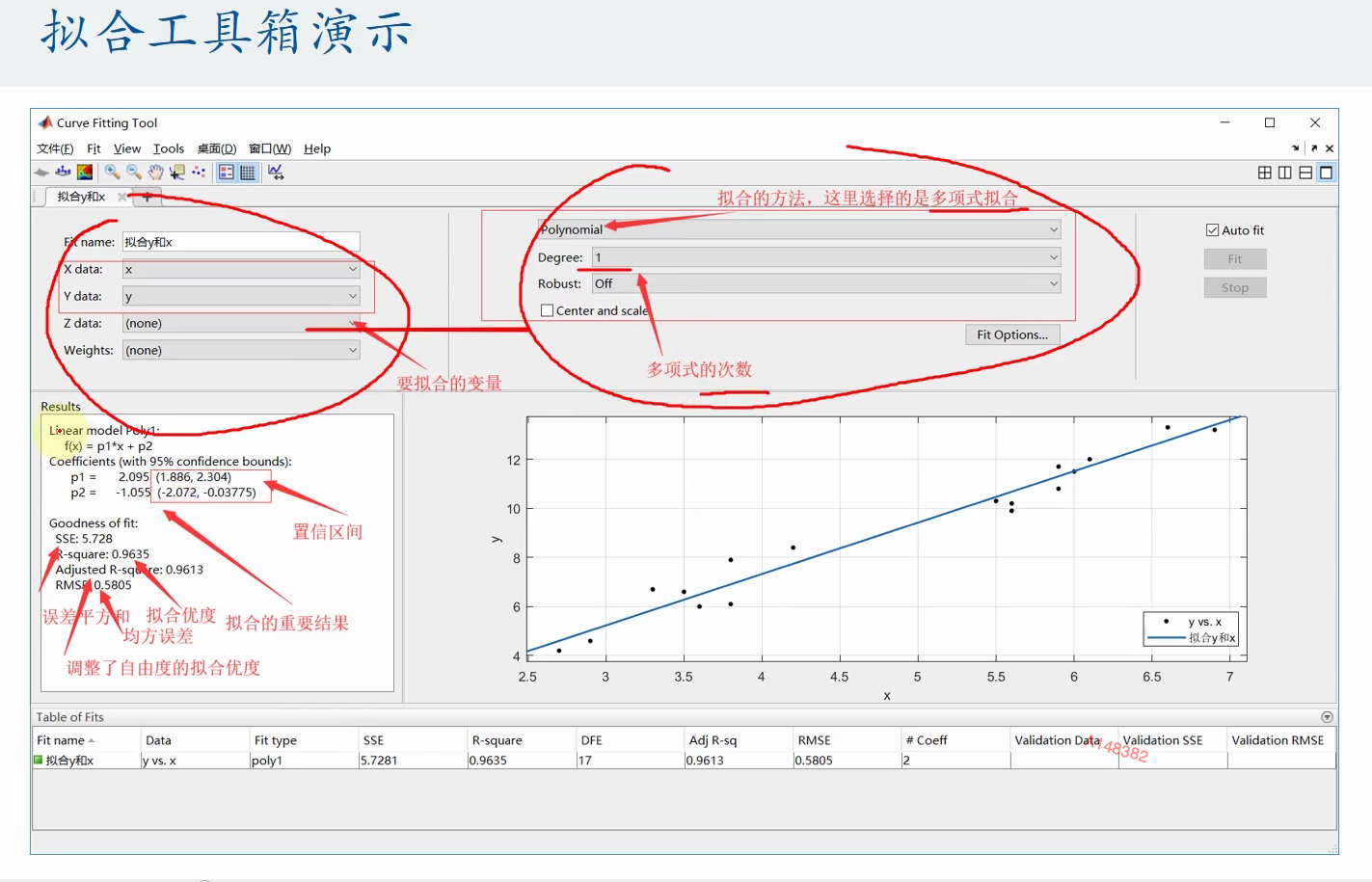Select the 拟合y和x row in the table
This screenshot has height=882, width=1372.
pyautogui.click(x=685, y=761)
